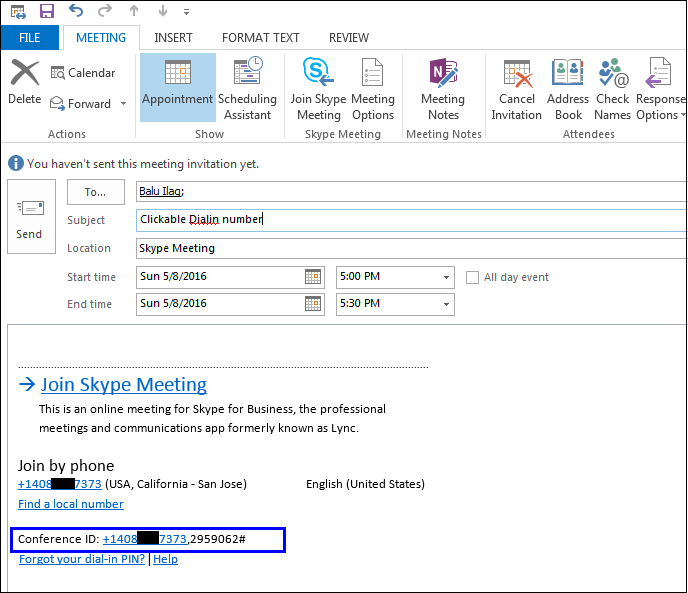Open the Address Book
The height and width of the screenshot is (593, 688).
point(568,89)
